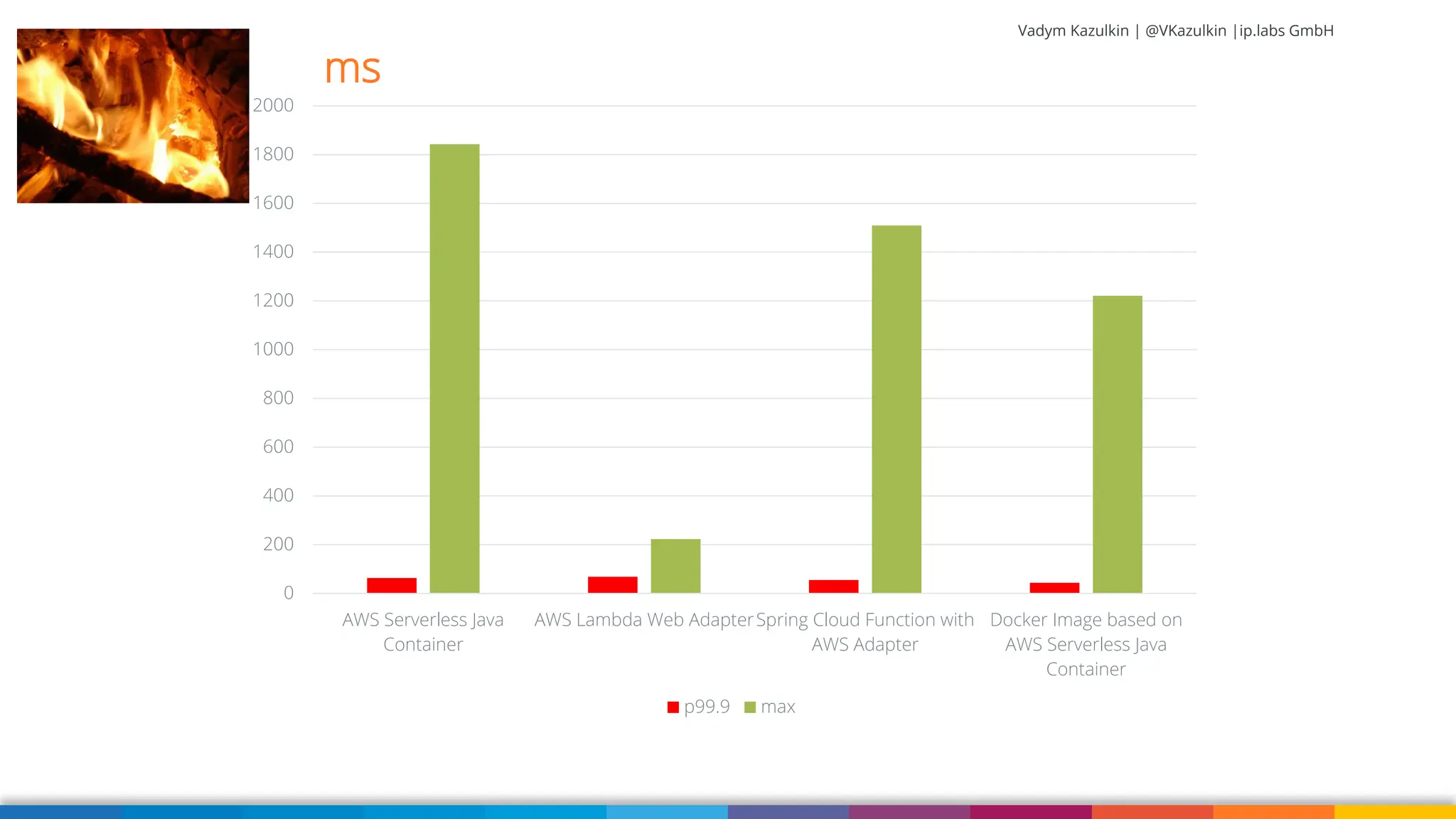Click the AWS Lambda Web Adapter axis label

point(643,620)
